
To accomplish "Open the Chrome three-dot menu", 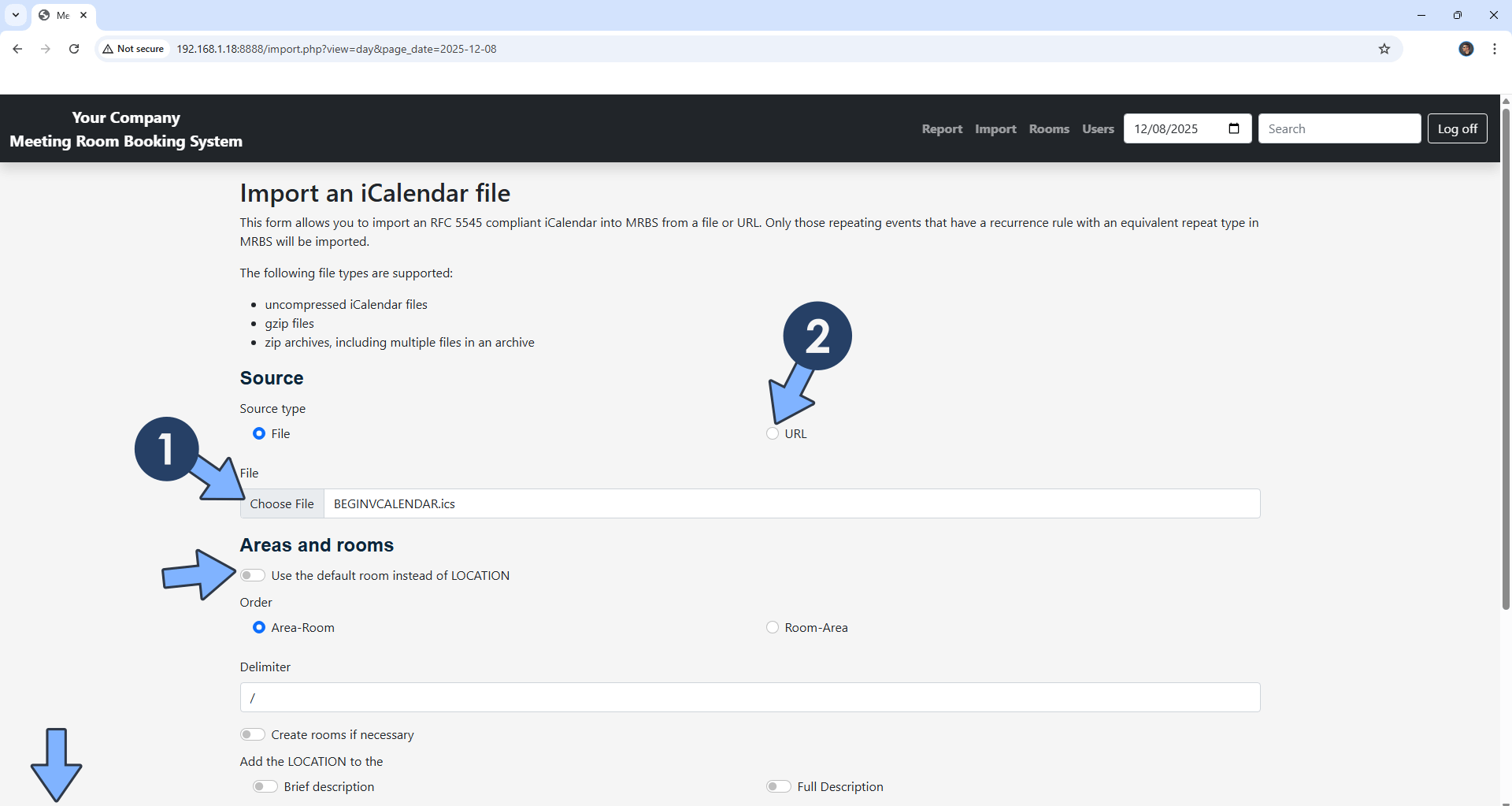I will tap(1495, 49).
